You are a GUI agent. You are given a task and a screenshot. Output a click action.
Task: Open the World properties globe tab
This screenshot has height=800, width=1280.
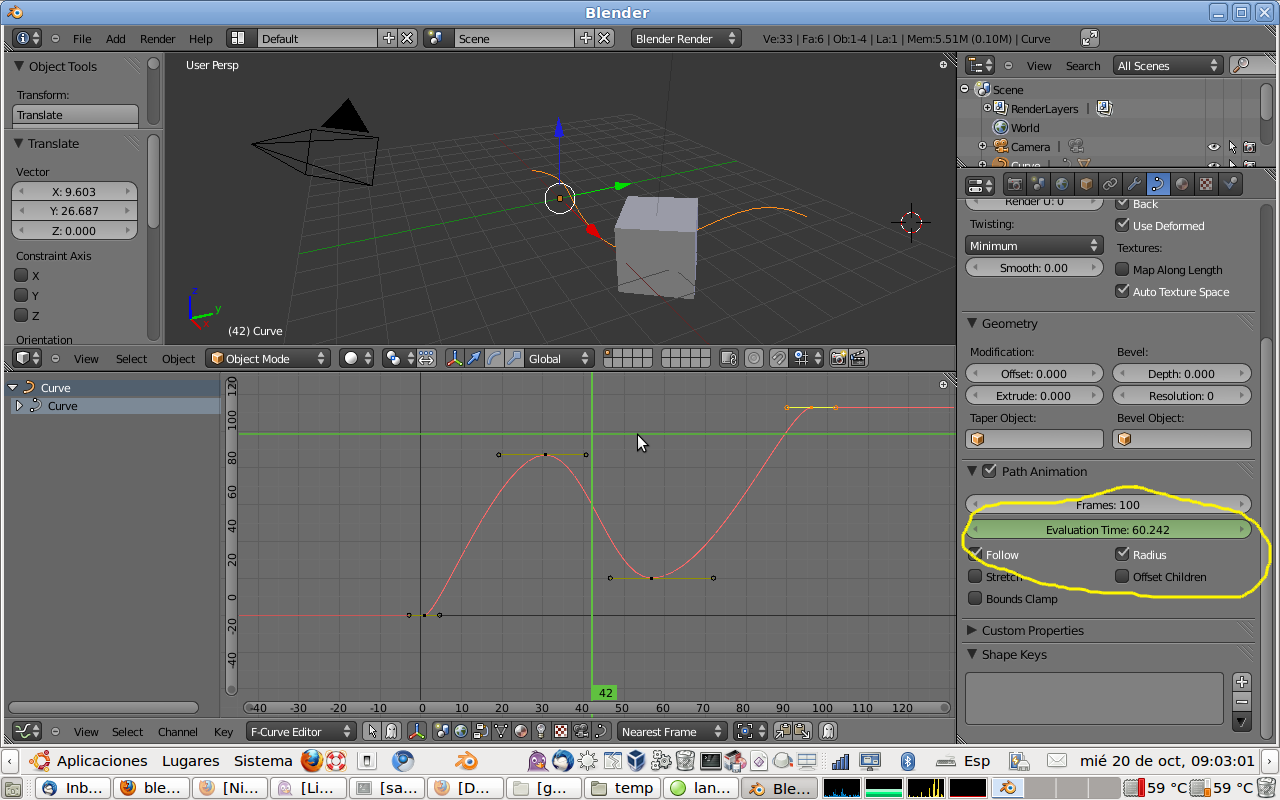point(1062,184)
